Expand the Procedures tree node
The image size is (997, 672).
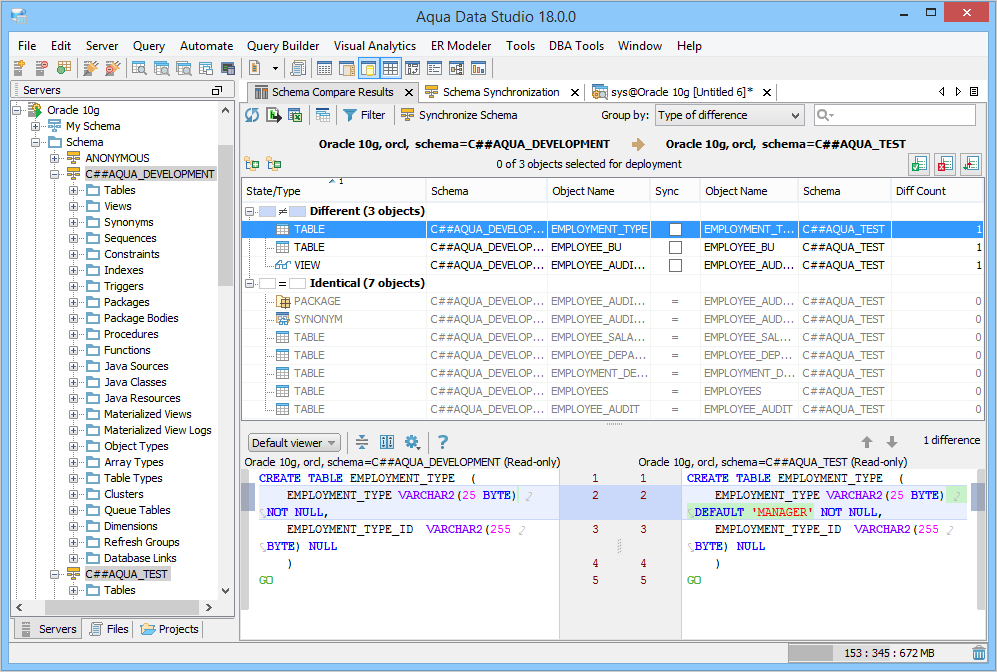75,334
